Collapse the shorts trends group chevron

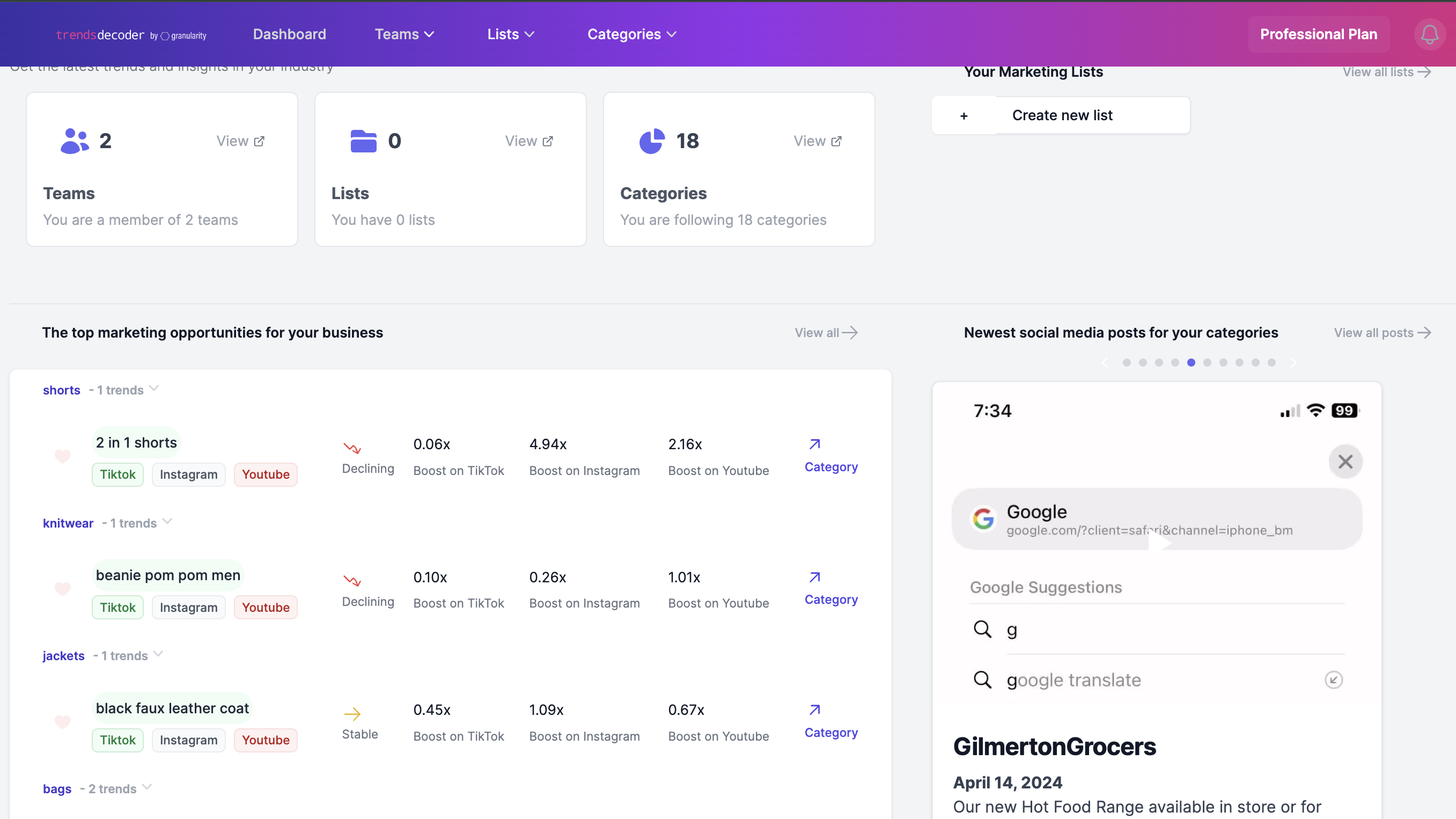click(x=154, y=389)
